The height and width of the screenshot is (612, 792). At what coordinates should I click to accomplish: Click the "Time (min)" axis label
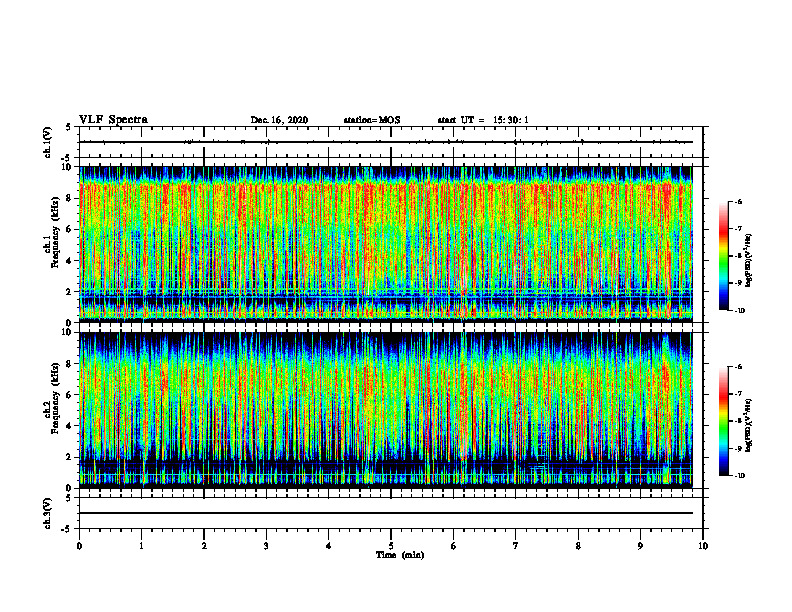tap(400, 555)
